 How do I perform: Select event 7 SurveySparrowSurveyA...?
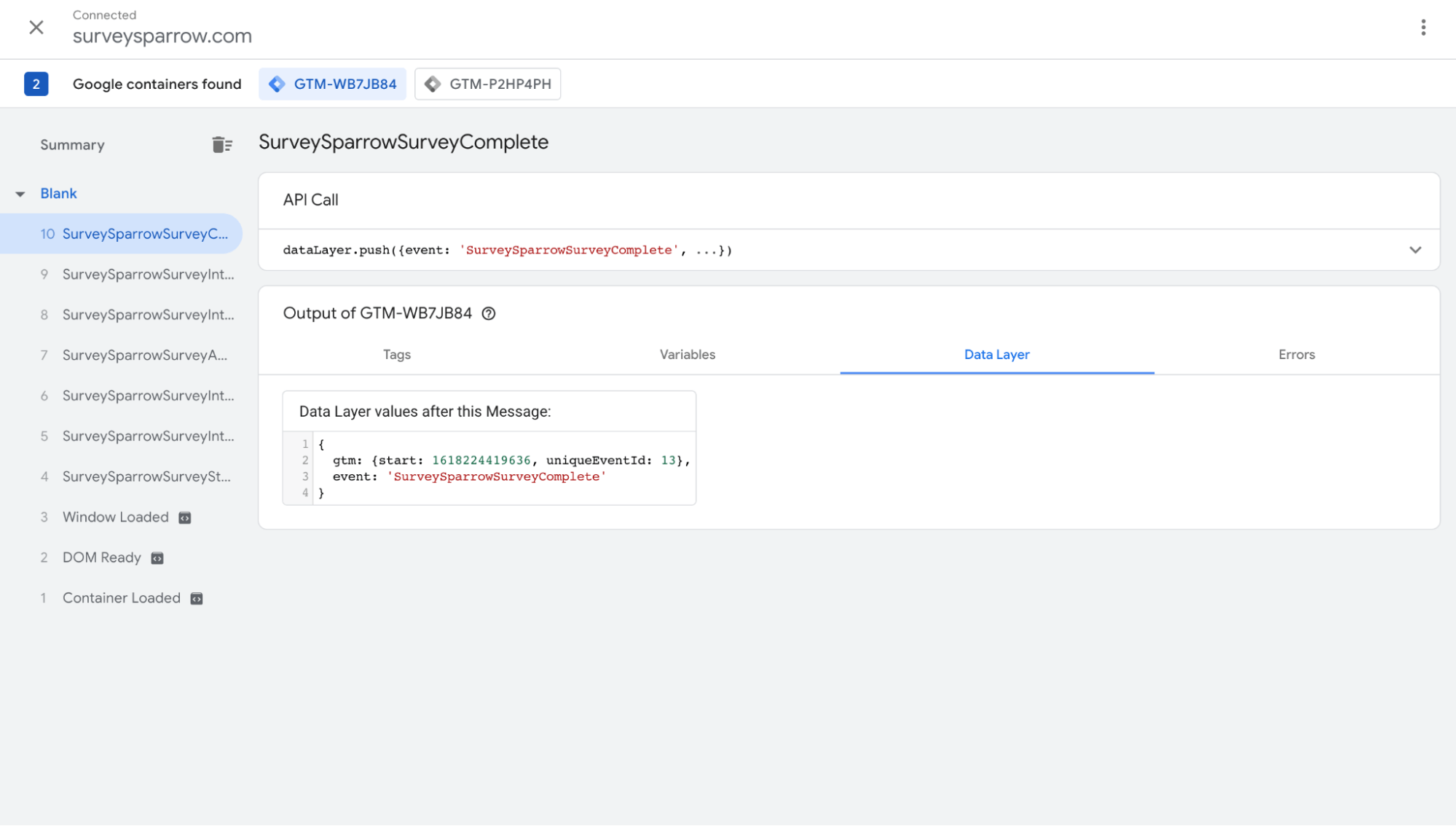coord(144,355)
